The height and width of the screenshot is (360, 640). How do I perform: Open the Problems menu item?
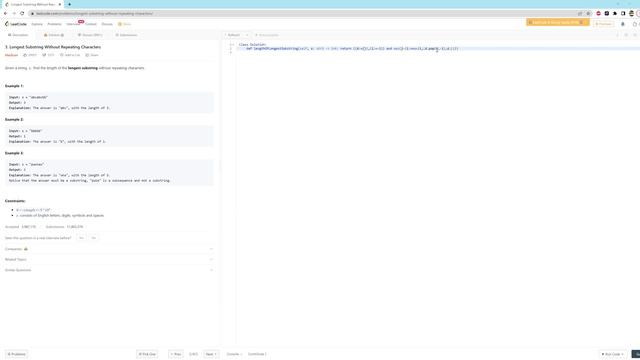[x=54, y=24]
